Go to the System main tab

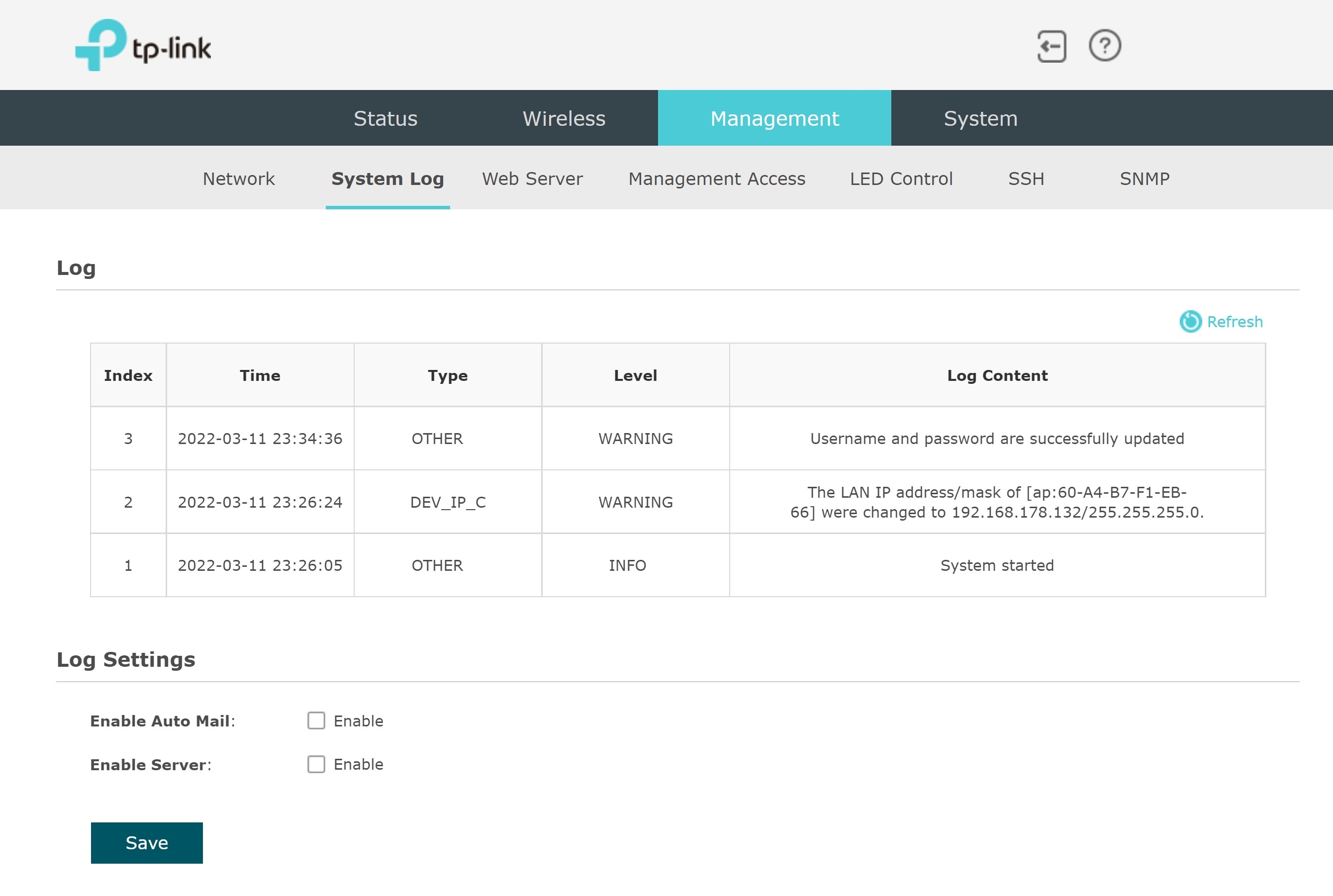(980, 118)
